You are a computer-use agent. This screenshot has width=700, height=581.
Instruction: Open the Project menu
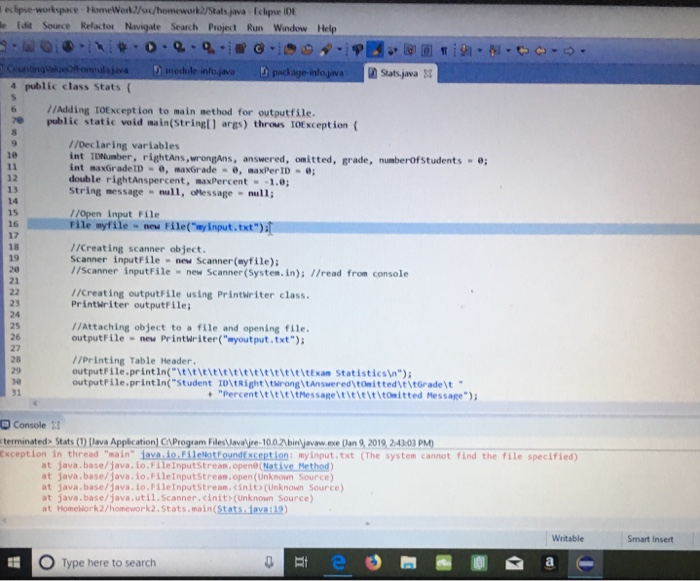[x=222, y=28]
